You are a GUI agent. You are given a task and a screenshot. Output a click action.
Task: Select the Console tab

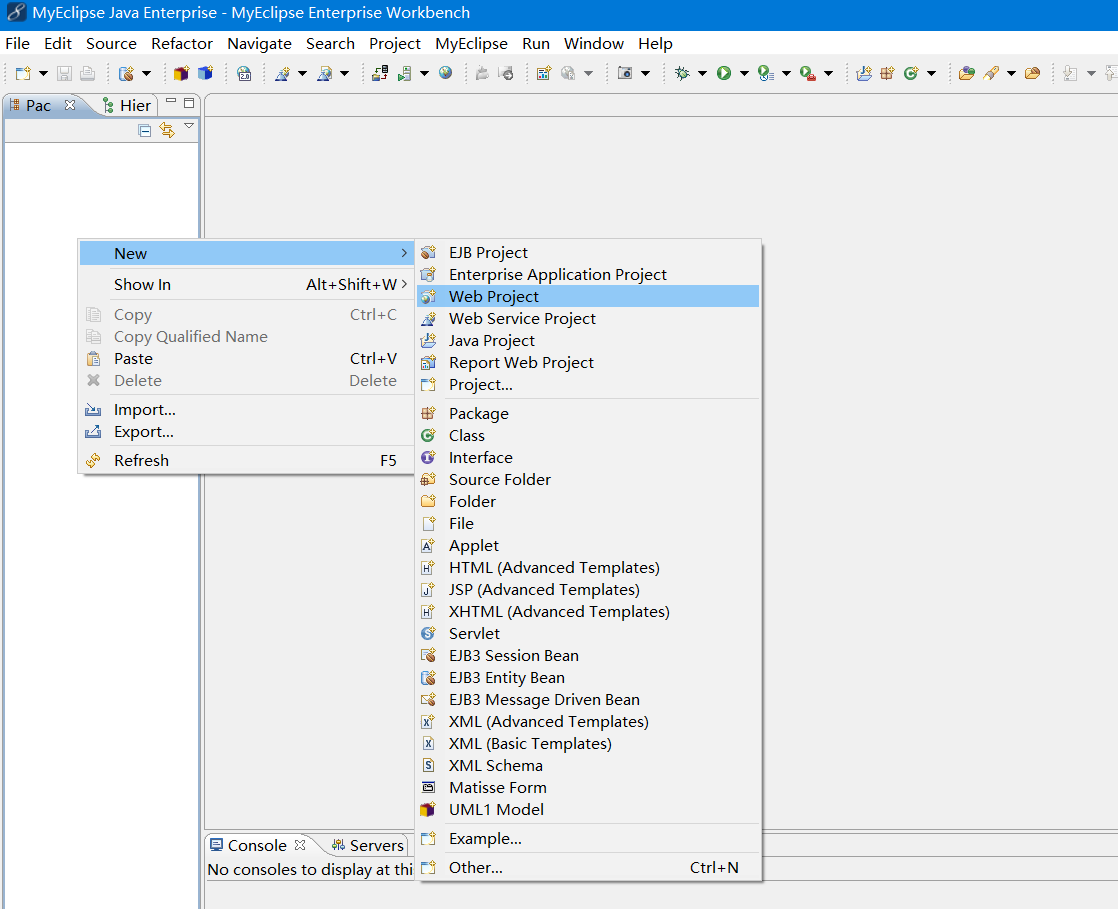click(258, 846)
